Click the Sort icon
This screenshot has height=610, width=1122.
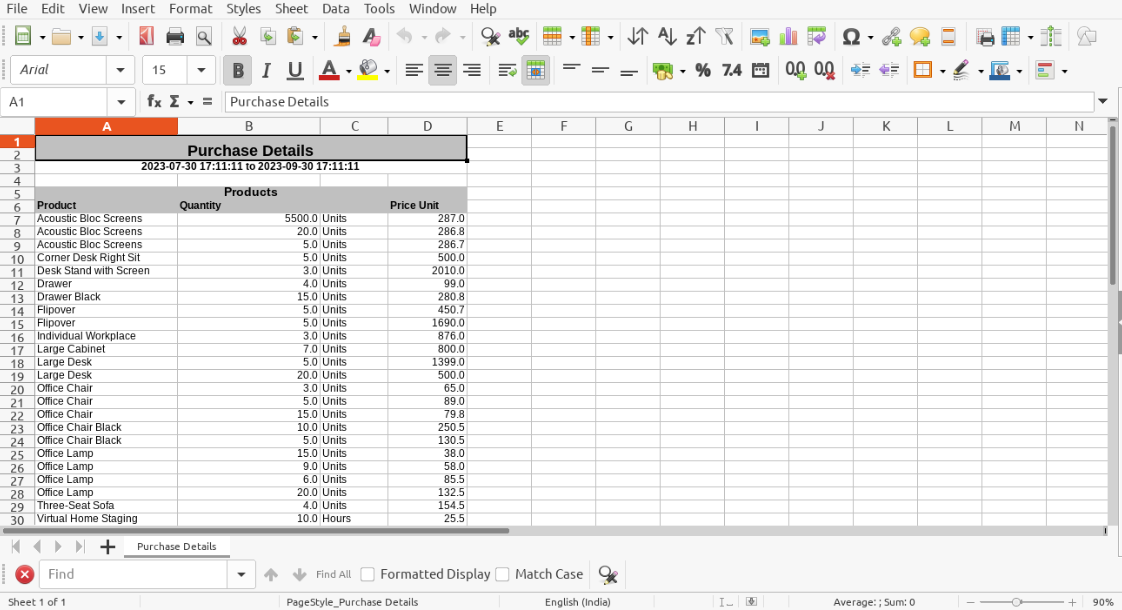tap(638, 36)
